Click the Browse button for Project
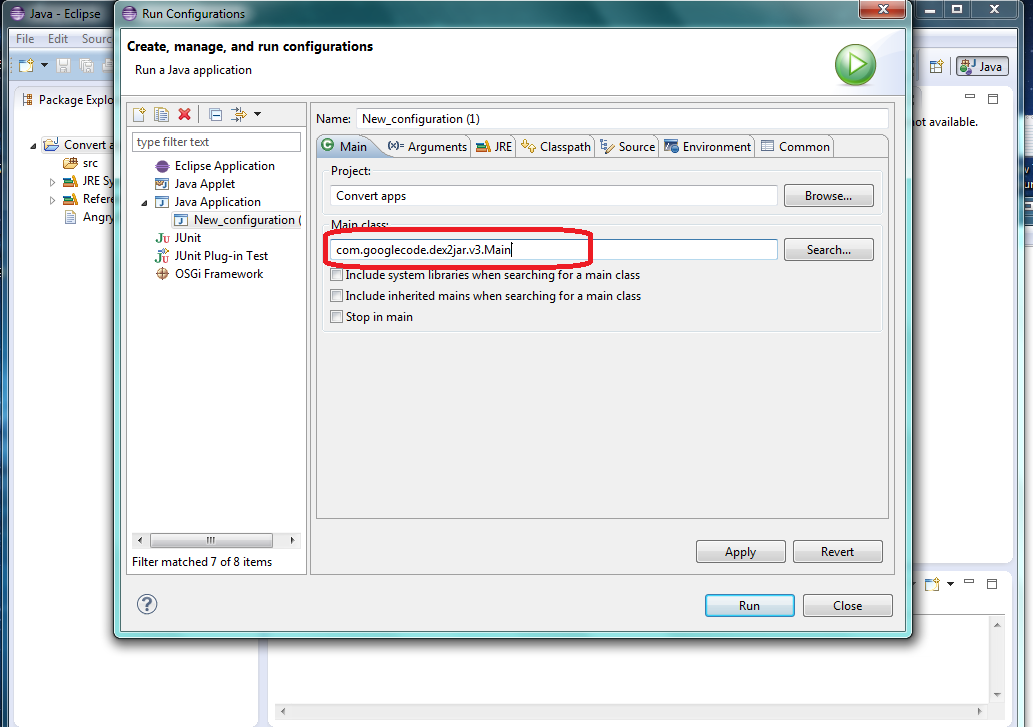The image size is (1033, 727). click(828, 196)
